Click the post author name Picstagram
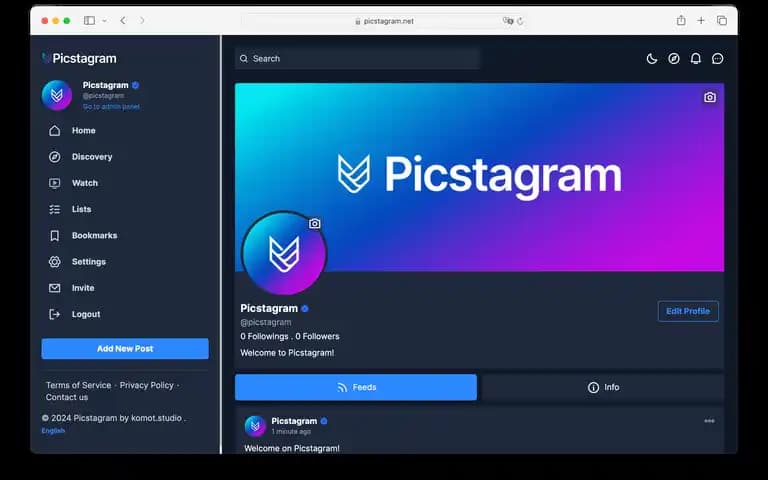The image size is (768, 480). pos(294,421)
